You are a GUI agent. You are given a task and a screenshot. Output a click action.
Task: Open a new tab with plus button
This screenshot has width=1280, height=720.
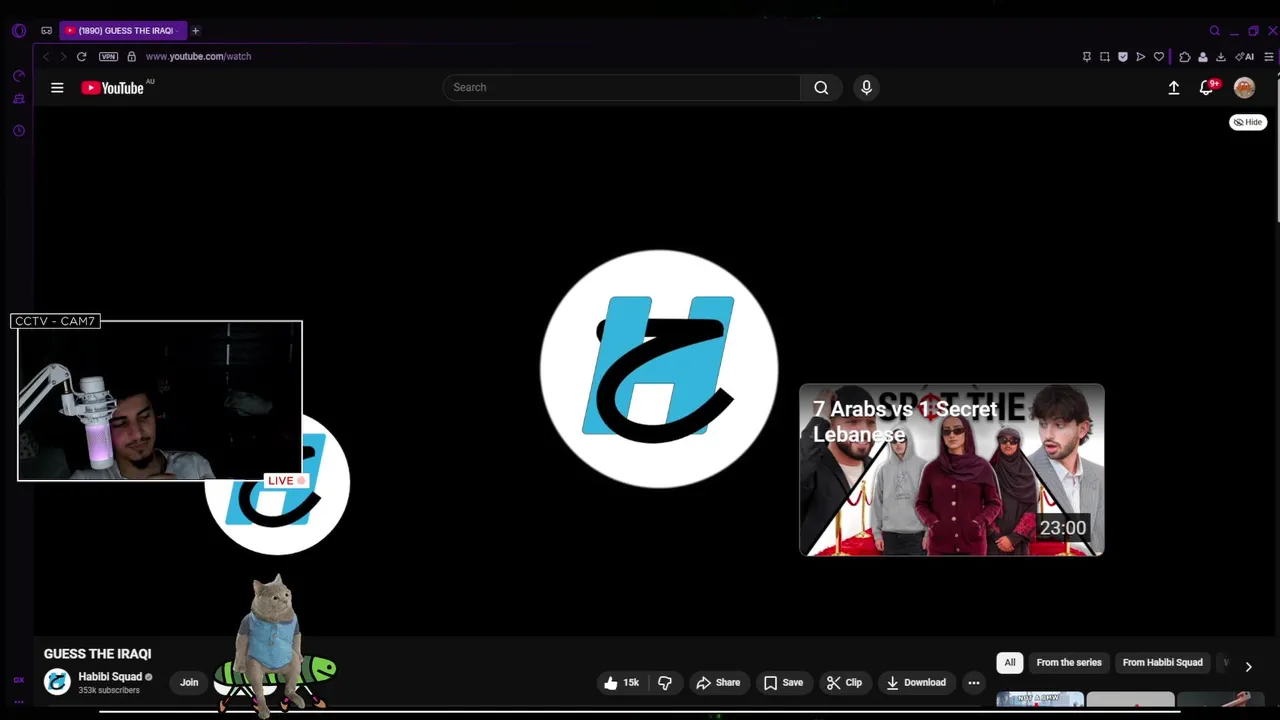pyautogui.click(x=196, y=31)
